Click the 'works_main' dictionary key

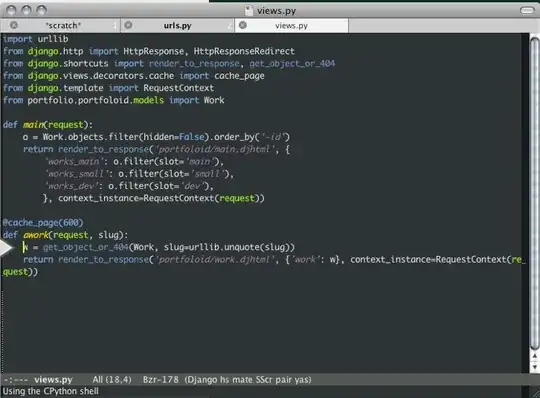(x=74, y=161)
